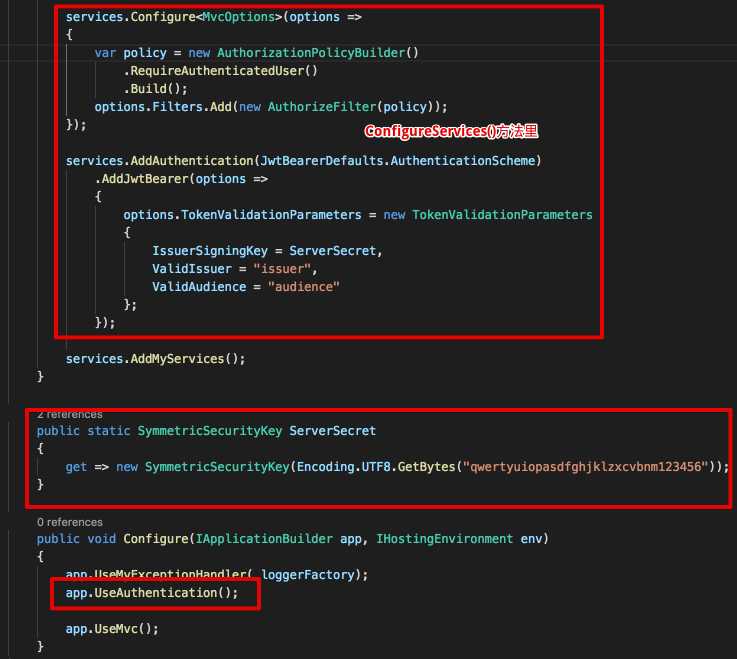Click 'Encoding.UTF8.GetBytes' call
Viewport: 737px width, 659px height.
click(376, 467)
